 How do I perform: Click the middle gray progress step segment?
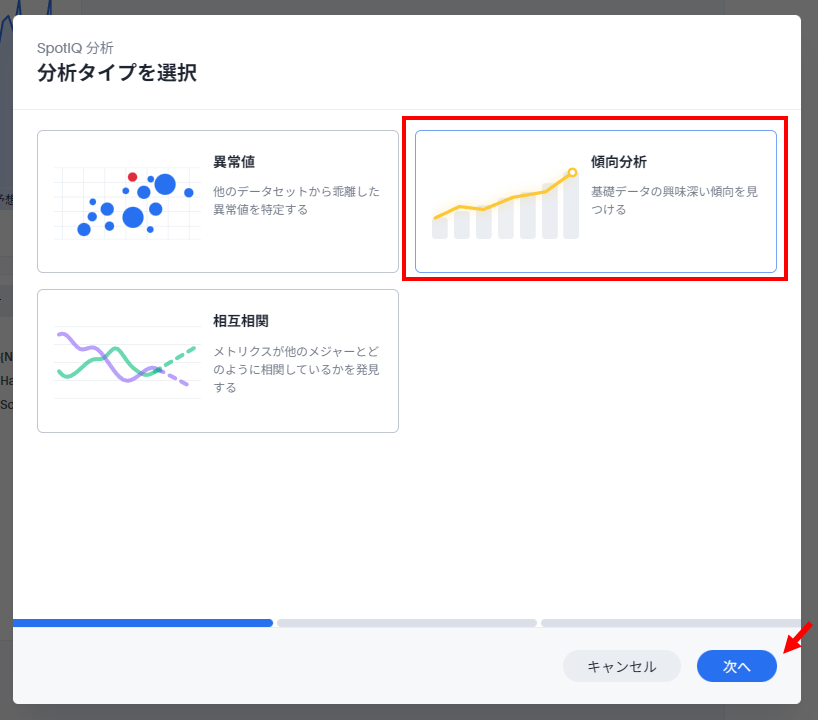click(x=407, y=623)
